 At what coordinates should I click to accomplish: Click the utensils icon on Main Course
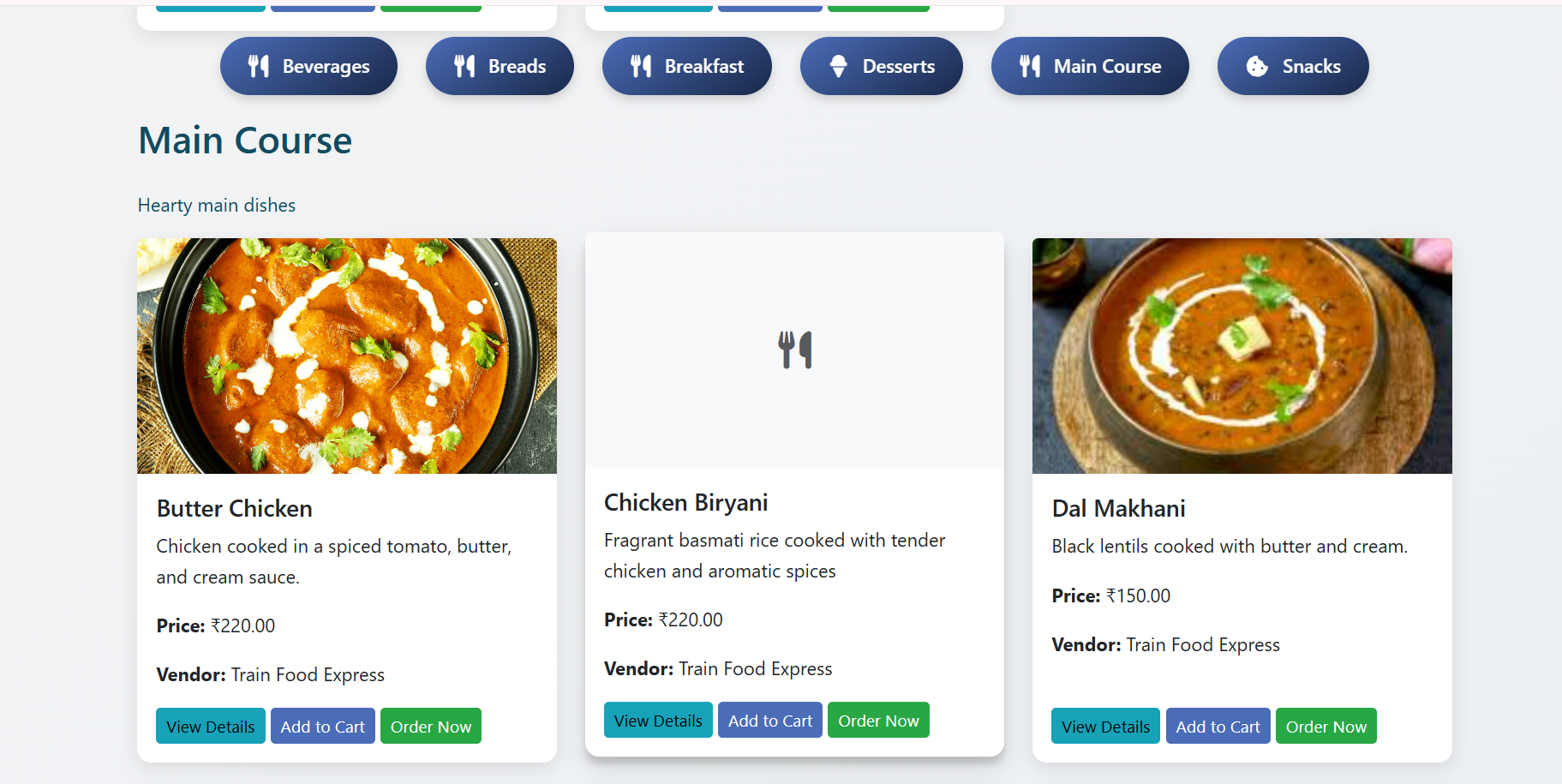point(1030,66)
